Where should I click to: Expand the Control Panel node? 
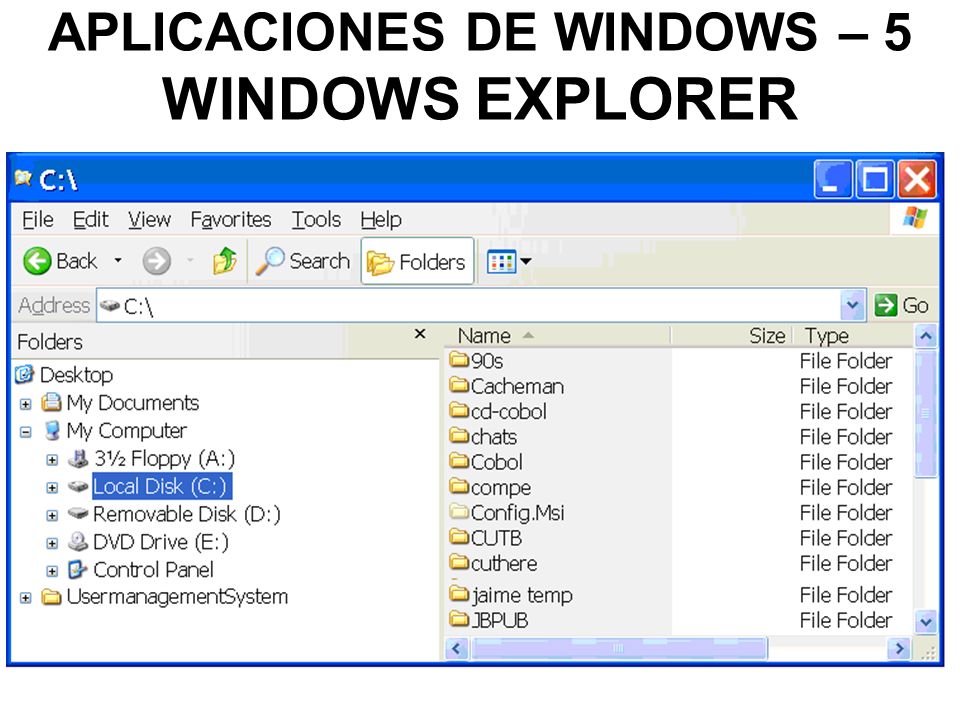pyautogui.click(x=52, y=571)
